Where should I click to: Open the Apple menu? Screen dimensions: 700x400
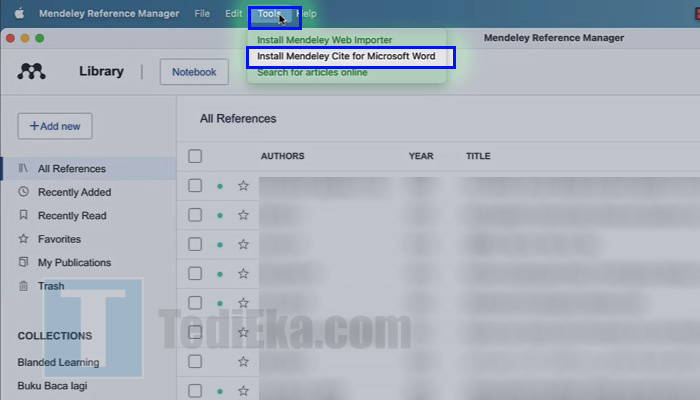pos(19,13)
